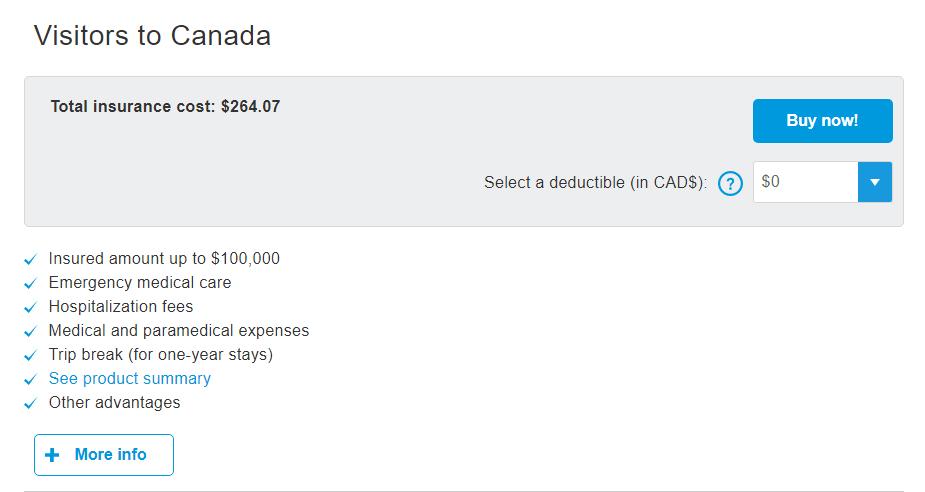Open the See product summary link
The width and height of the screenshot is (925, 492).
[130, 379]
